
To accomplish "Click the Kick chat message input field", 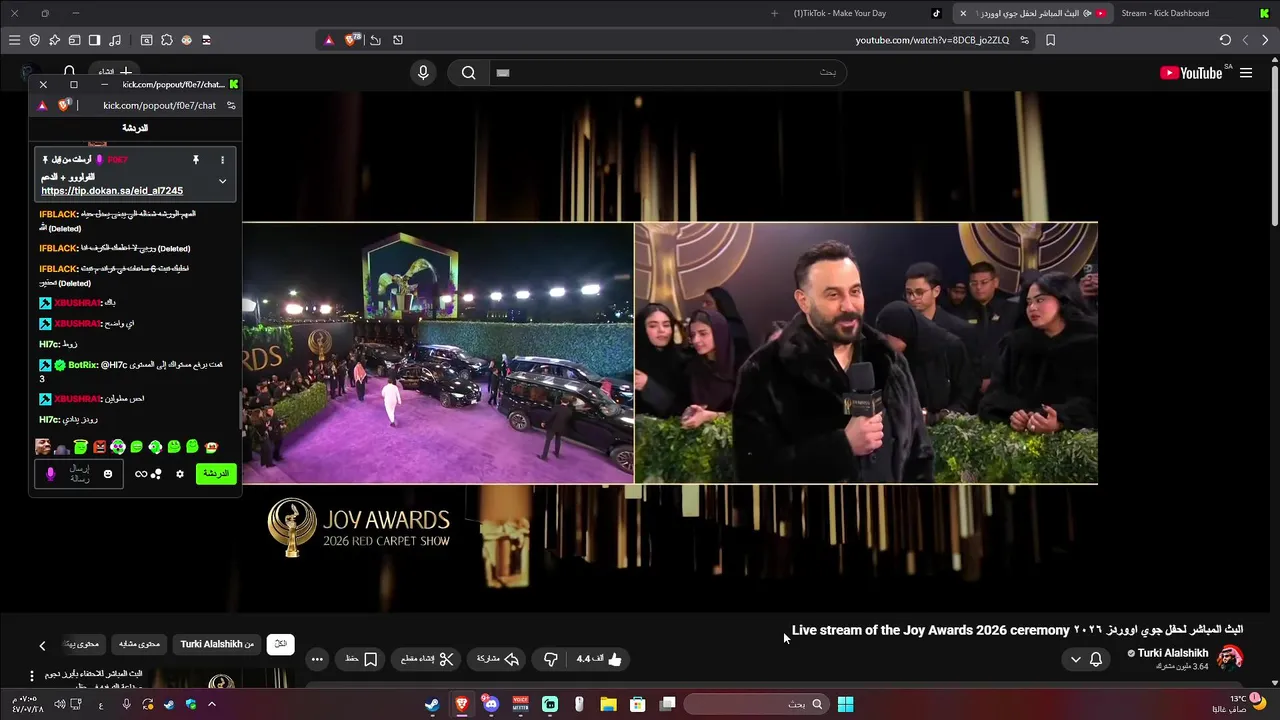I will click(x=80, y=474).
